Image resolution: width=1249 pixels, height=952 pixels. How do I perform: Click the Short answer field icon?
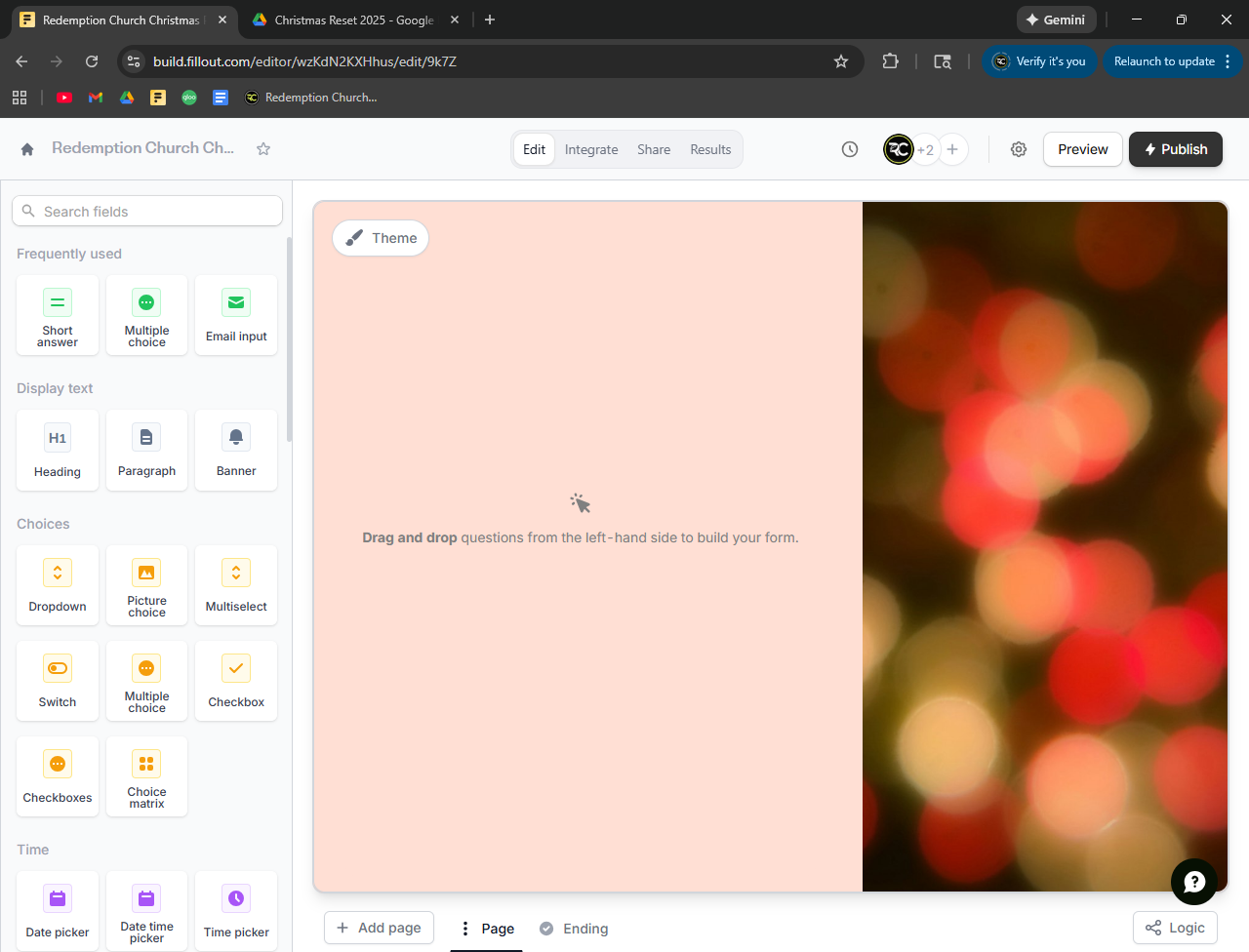tap(58, 303)
